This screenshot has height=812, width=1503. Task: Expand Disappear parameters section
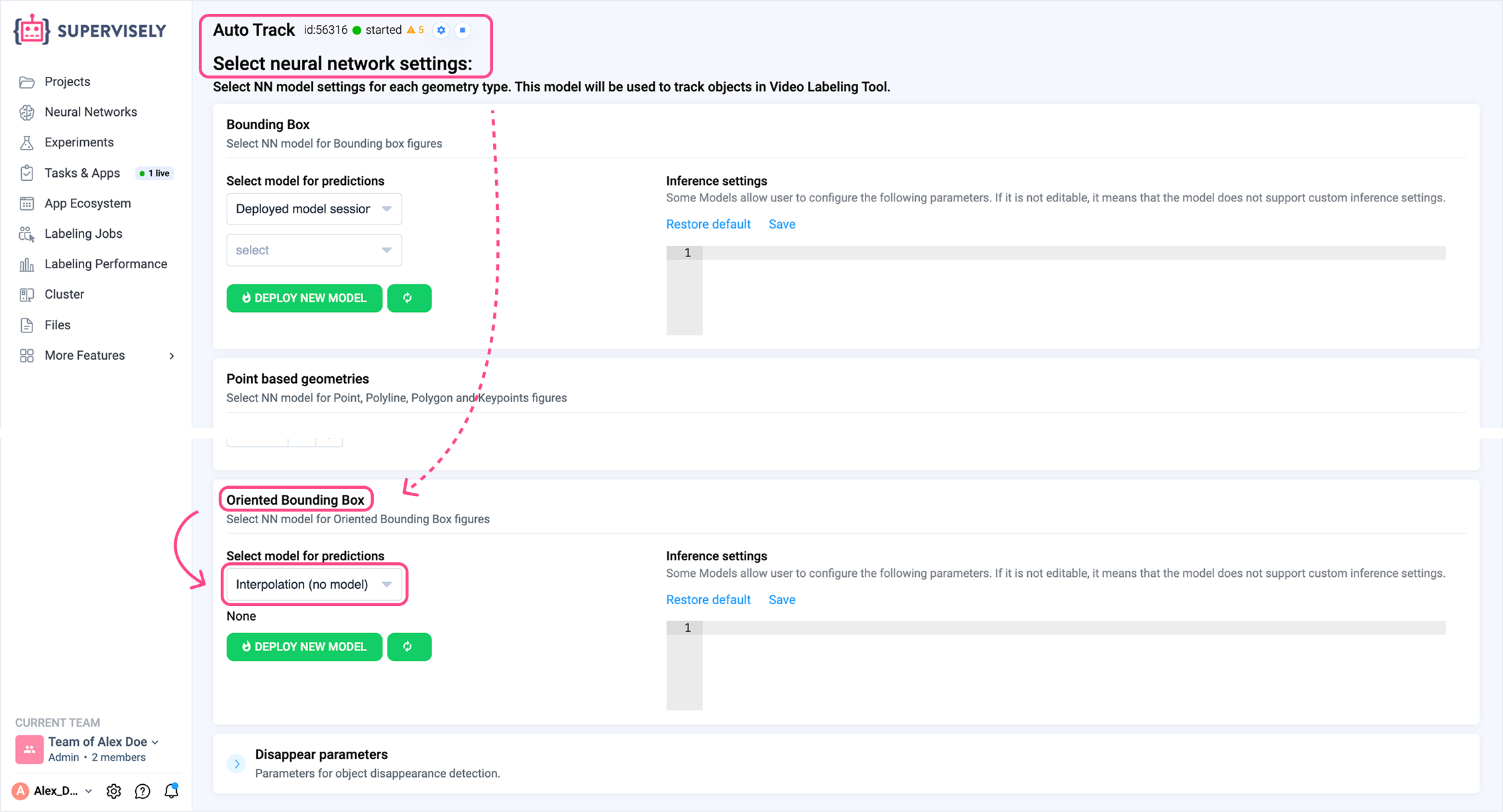point(237,764)
